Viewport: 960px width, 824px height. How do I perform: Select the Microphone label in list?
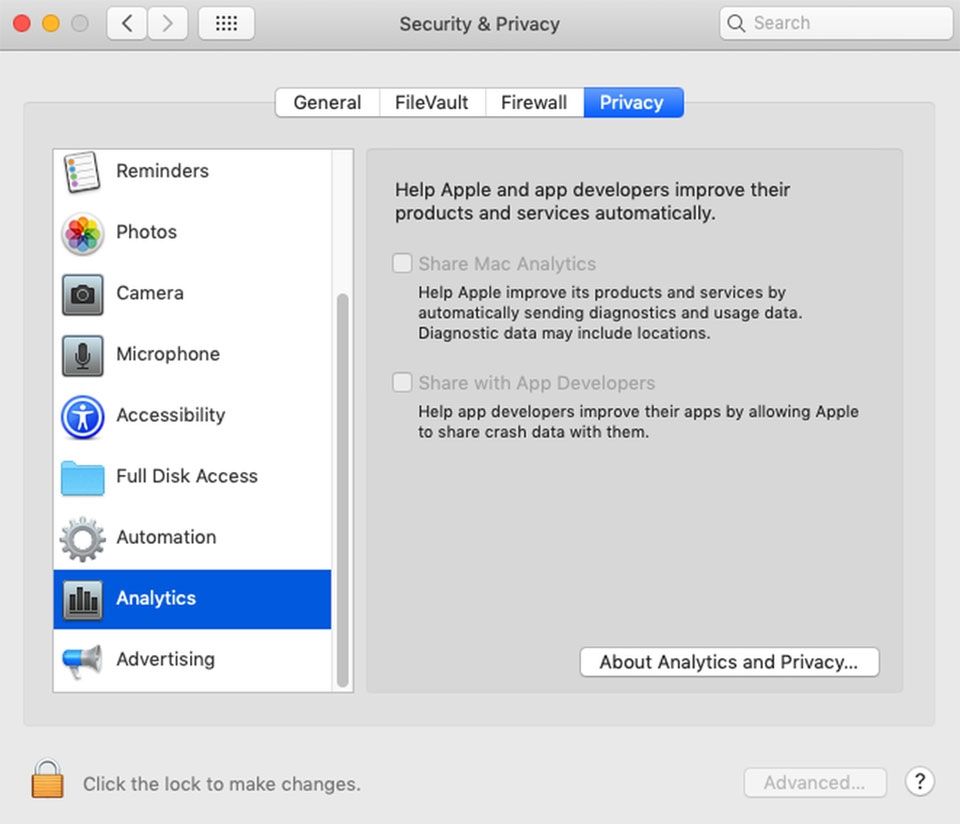pos(168,354)
